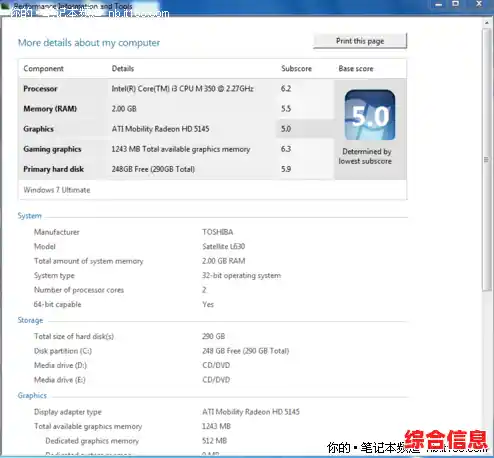Click the More details about my computer heading
Image resolution: width=494 pixels, height=458 pixels.
pyautogui.click(x=89, y=43)
